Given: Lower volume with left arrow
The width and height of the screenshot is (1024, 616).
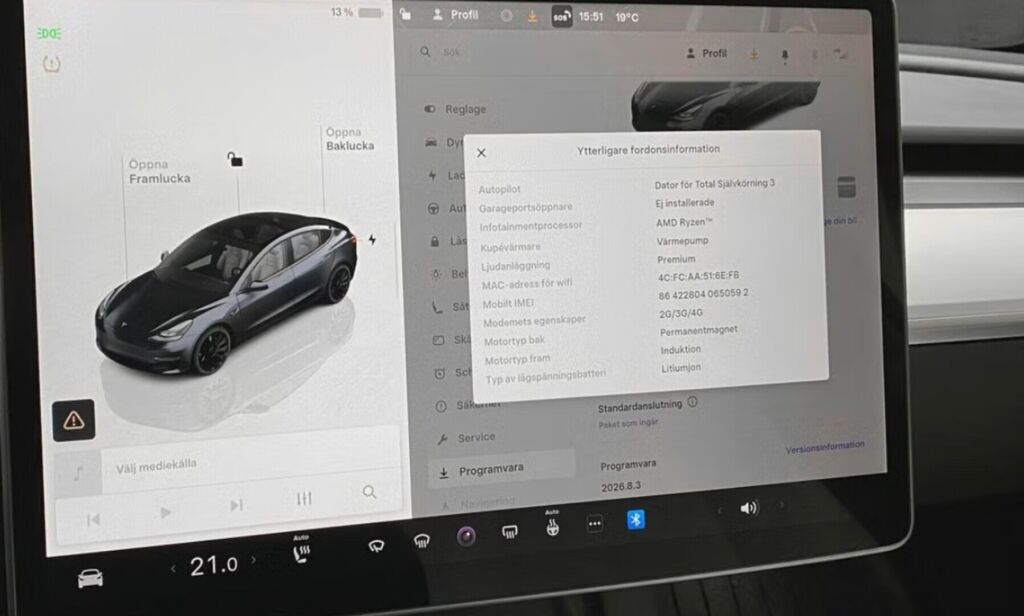Looking at the screenshot, I should [x=720, y=510].
